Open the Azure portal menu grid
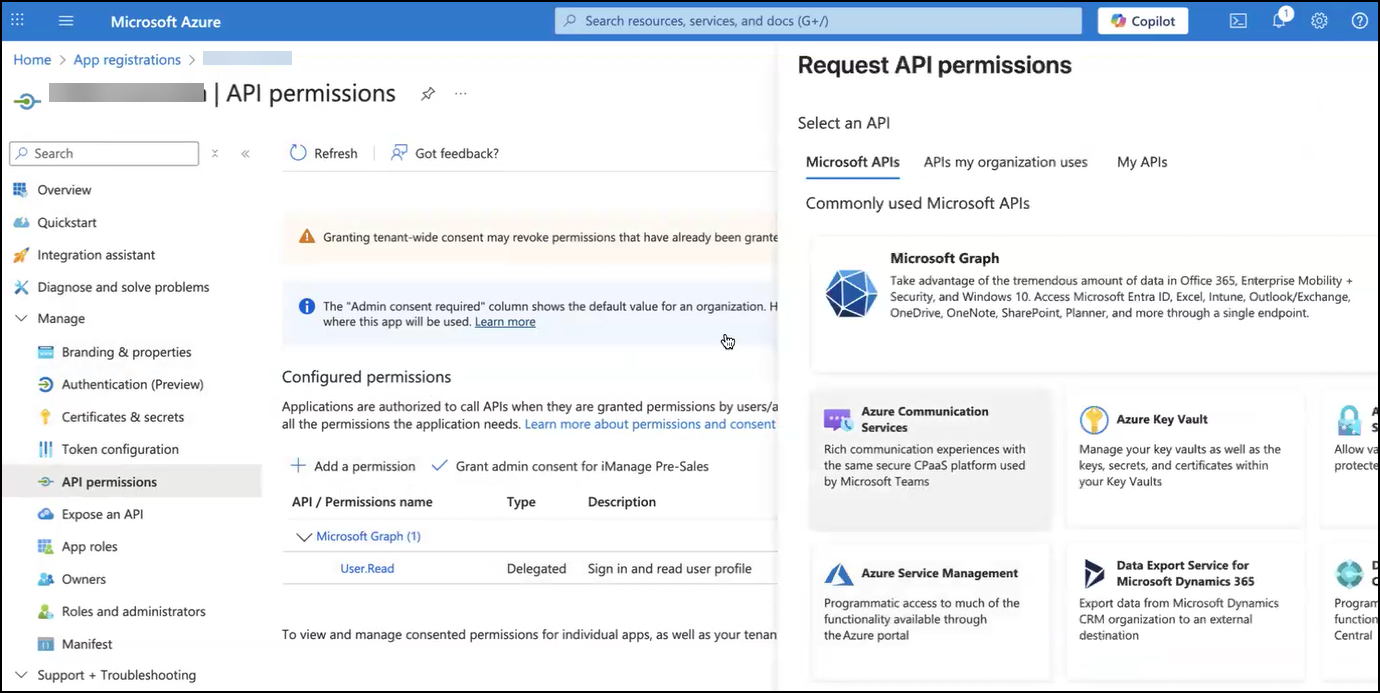The width and height of the screenshot is (1380, 693). pyautogui.click(x=16, y=20)
